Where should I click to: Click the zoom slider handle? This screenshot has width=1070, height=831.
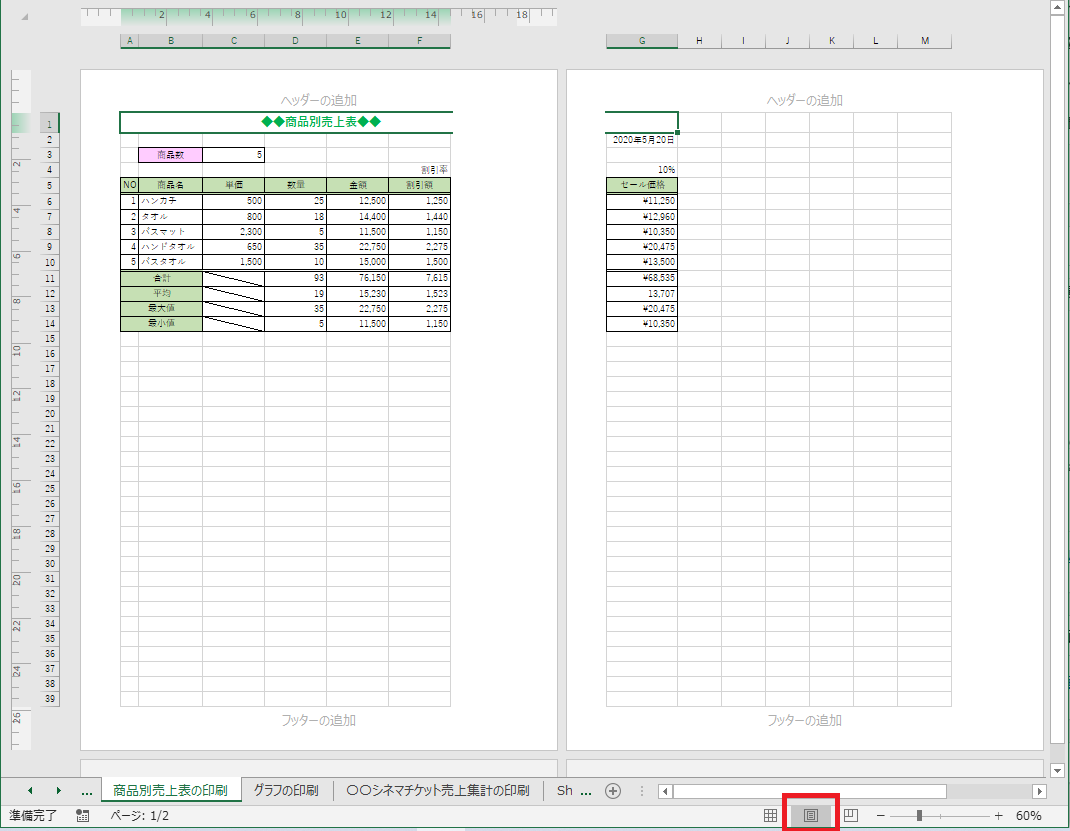(919, 816)
